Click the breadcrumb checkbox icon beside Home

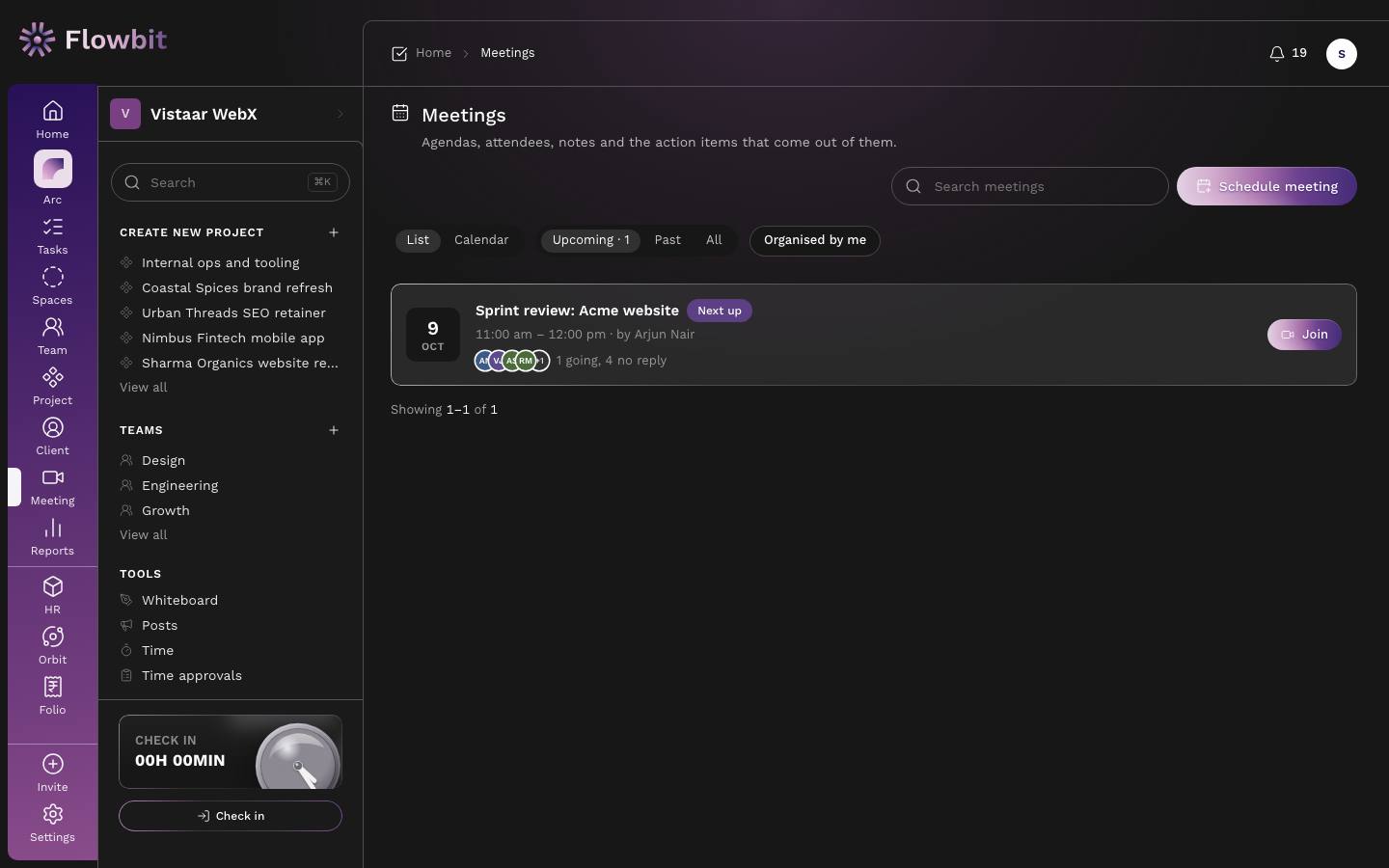point(399,54)
